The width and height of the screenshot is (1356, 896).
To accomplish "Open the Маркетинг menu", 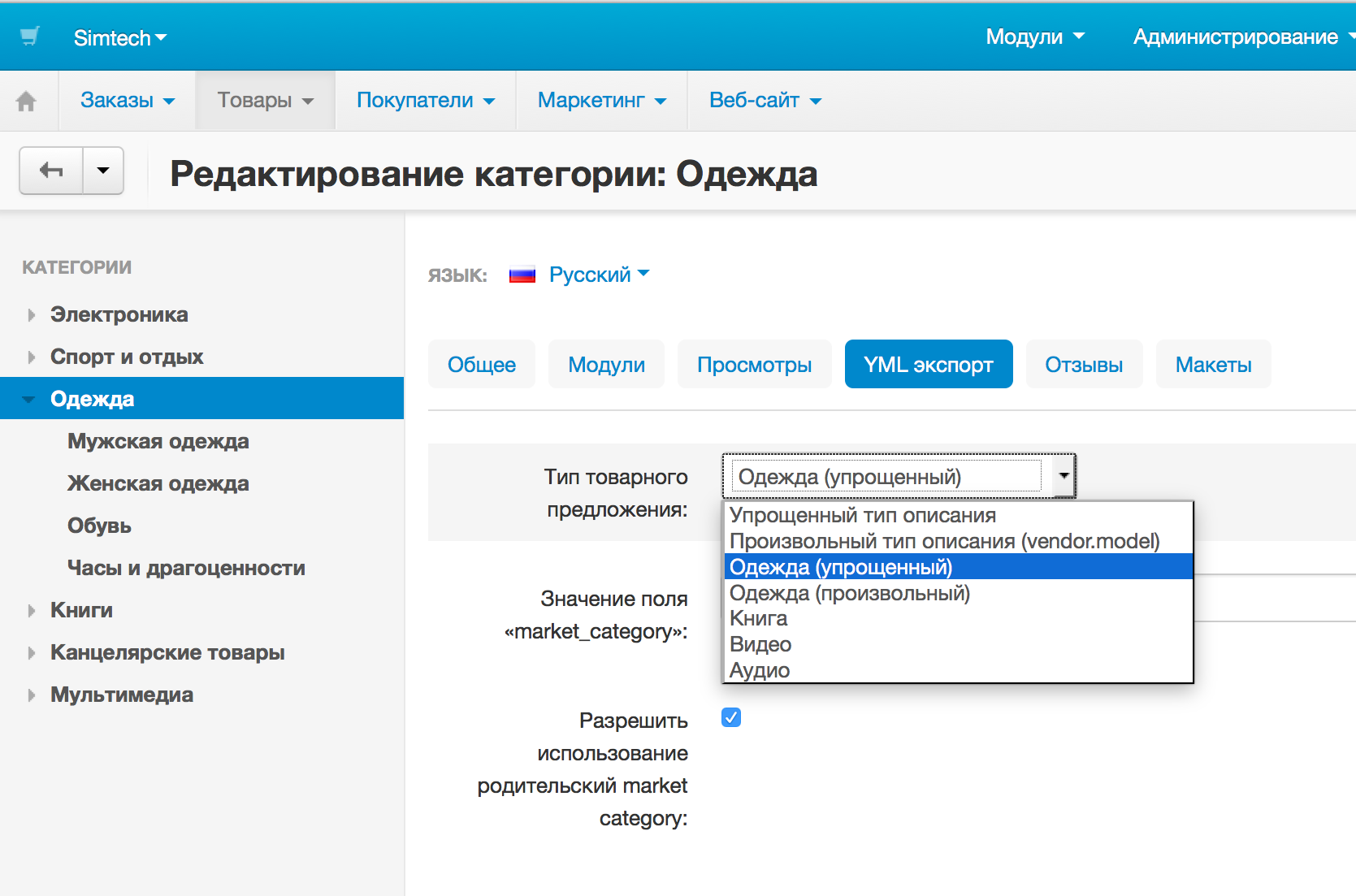I will pos(601,101).
